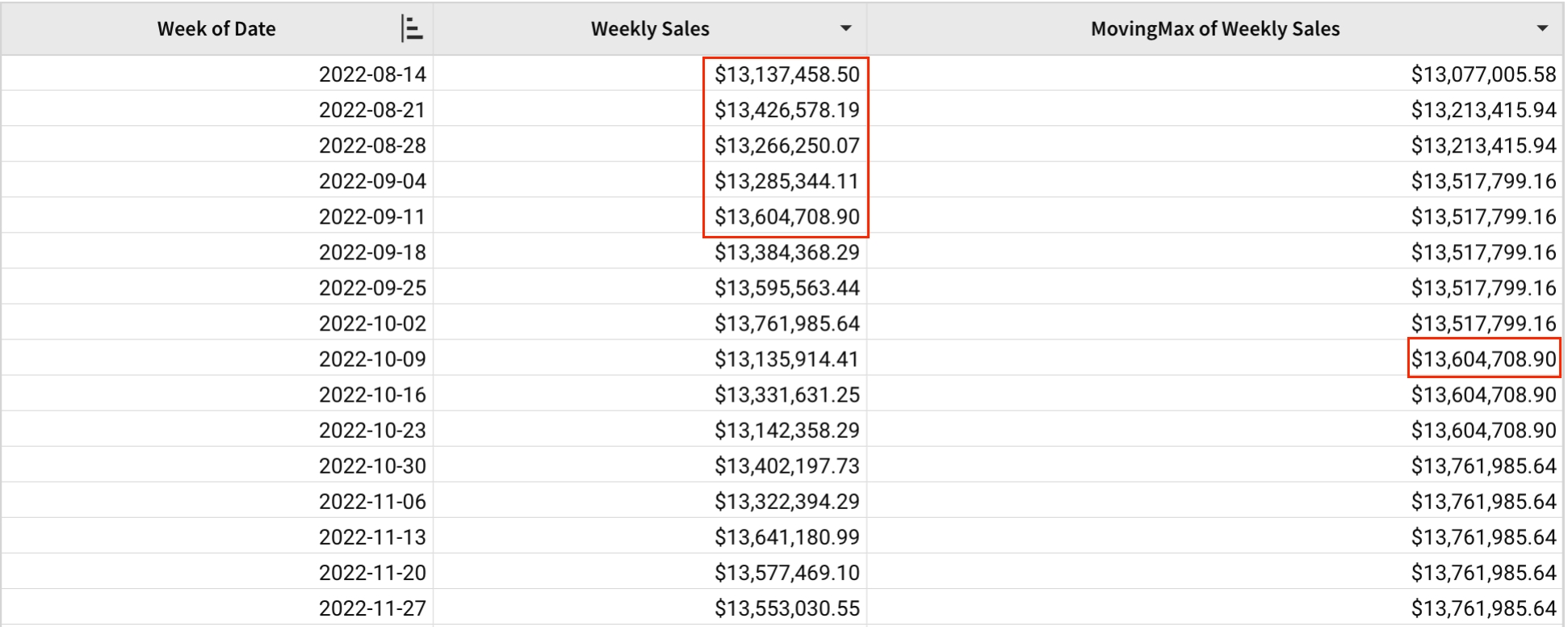
Task: Select the Weekly Sales value $13,641,180.99
Action: (786, 537)
